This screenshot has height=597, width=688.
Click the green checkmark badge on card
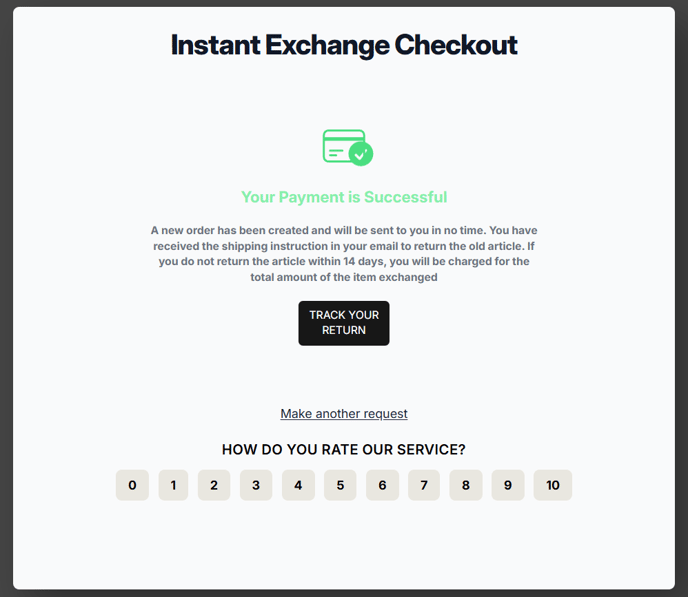coord(361,154)
